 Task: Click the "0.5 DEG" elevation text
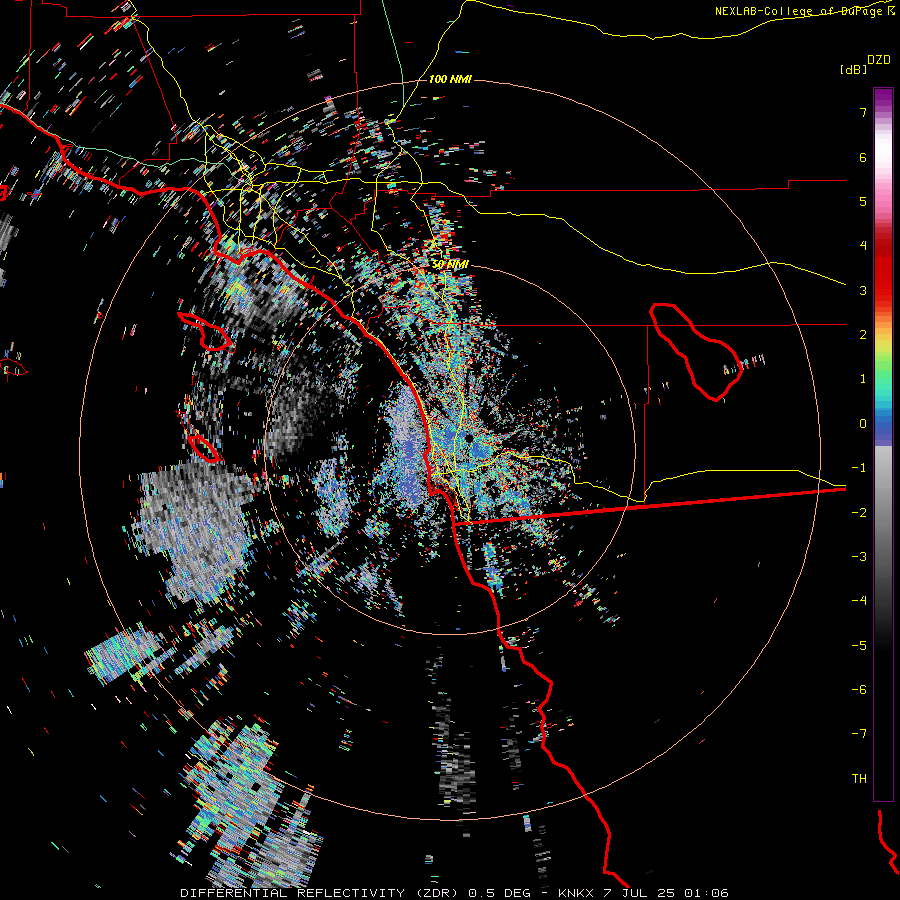point(501,893)
